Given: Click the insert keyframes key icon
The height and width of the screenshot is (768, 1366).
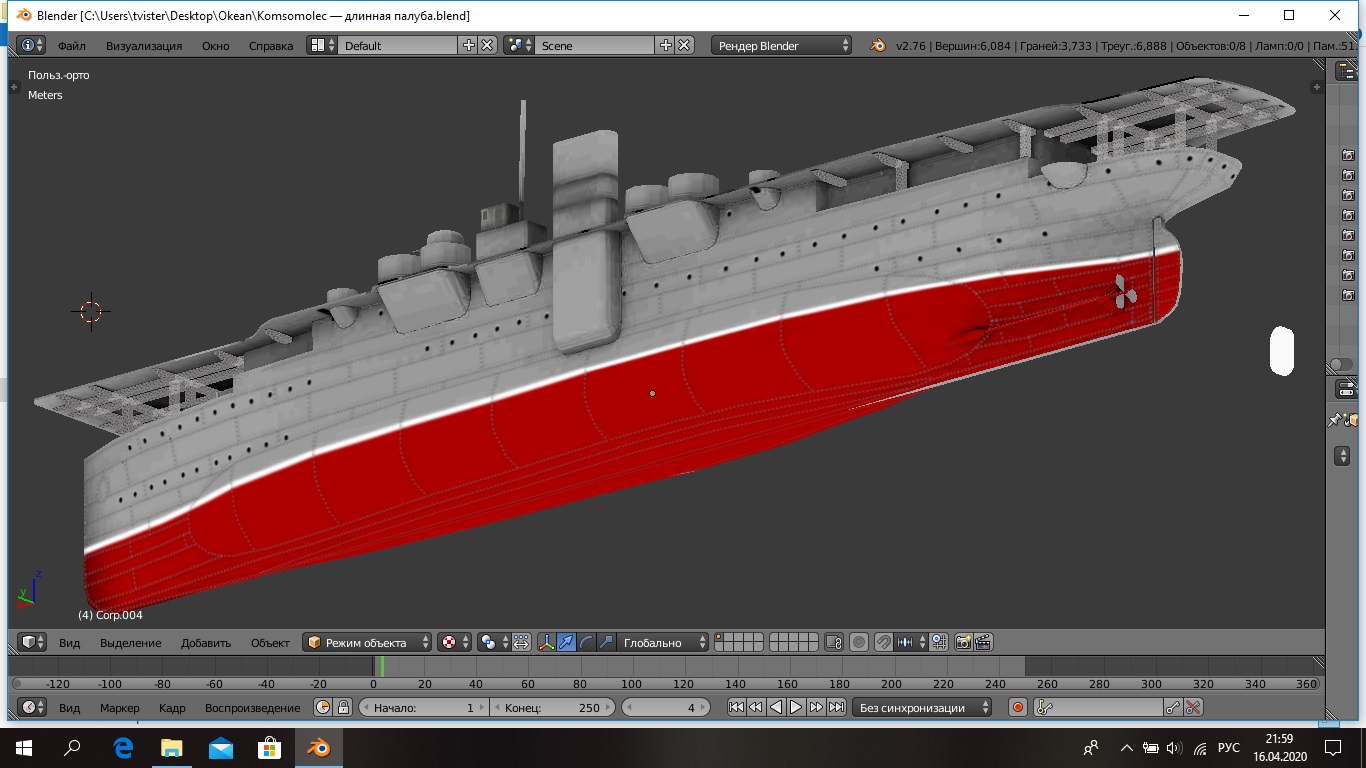Looking at the screenshot, I should coord(1172,708).
